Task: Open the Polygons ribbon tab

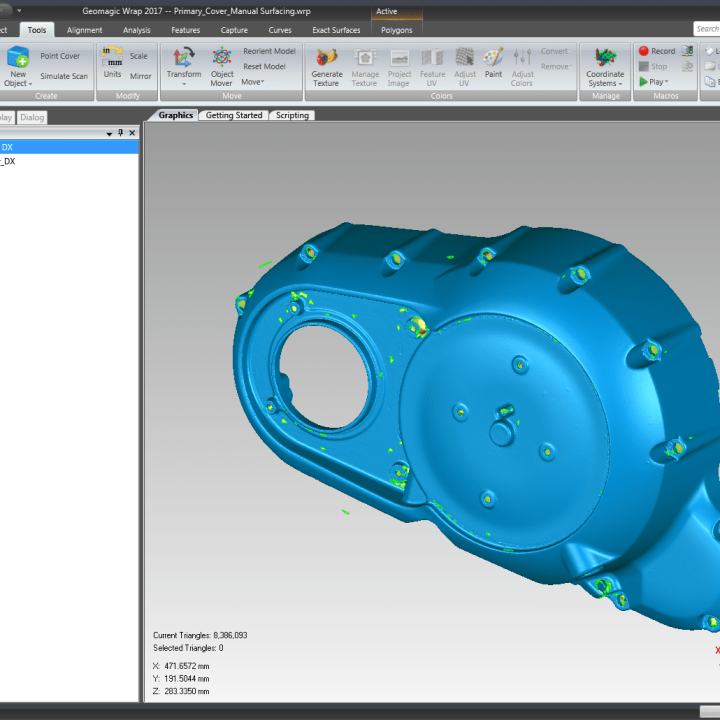Action: point(397,30)
